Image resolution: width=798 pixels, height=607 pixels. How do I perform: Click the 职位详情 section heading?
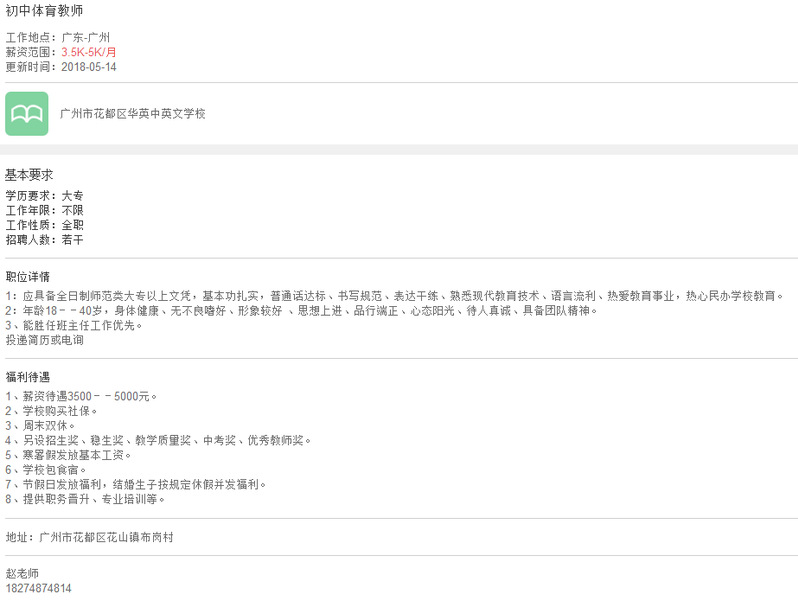(27, 277)
